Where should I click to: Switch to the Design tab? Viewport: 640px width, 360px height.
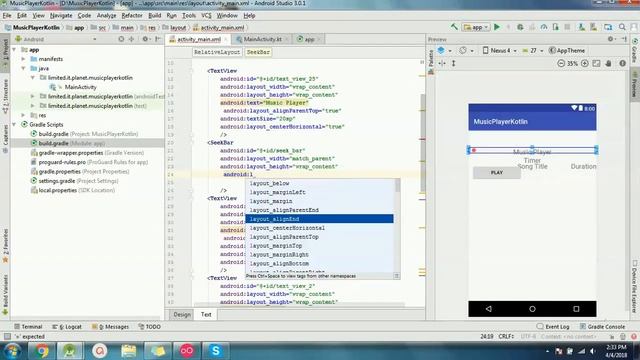[x=182, y=314]
